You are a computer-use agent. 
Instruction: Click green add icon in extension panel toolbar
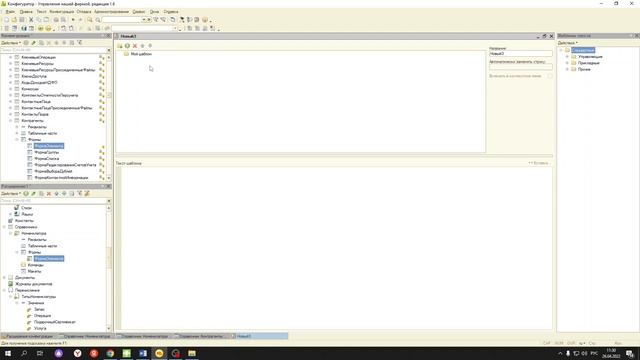pyautogui.click(x=26, y=193)
